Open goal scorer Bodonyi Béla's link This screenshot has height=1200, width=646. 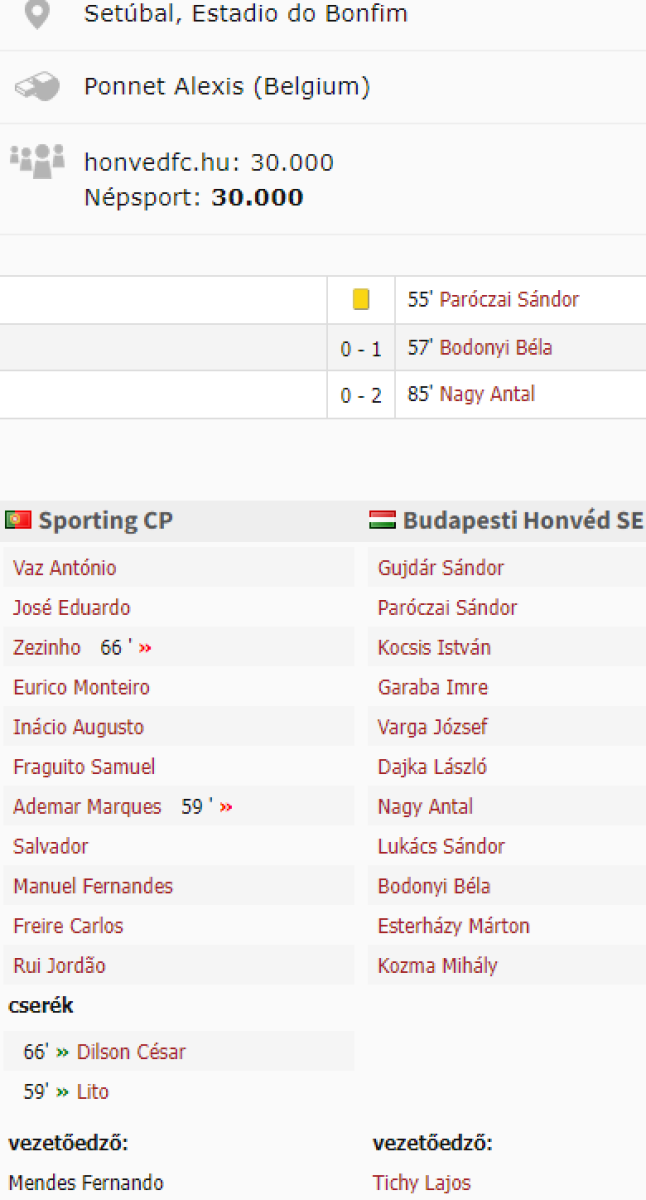click(496, 348)
